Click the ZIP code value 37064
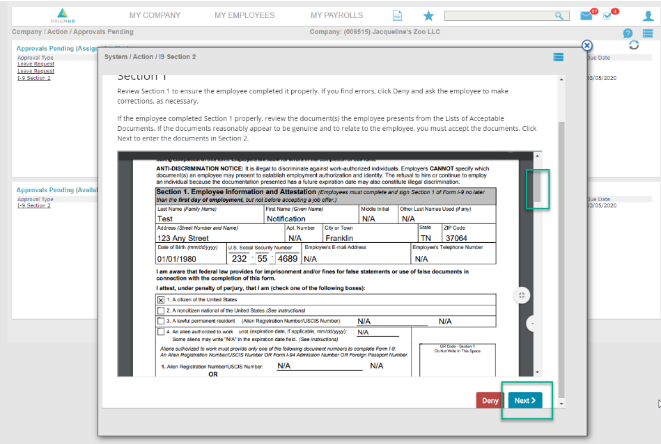Image resolution: width=661 pixels, height=444 pixels. [x=456, y=238]
